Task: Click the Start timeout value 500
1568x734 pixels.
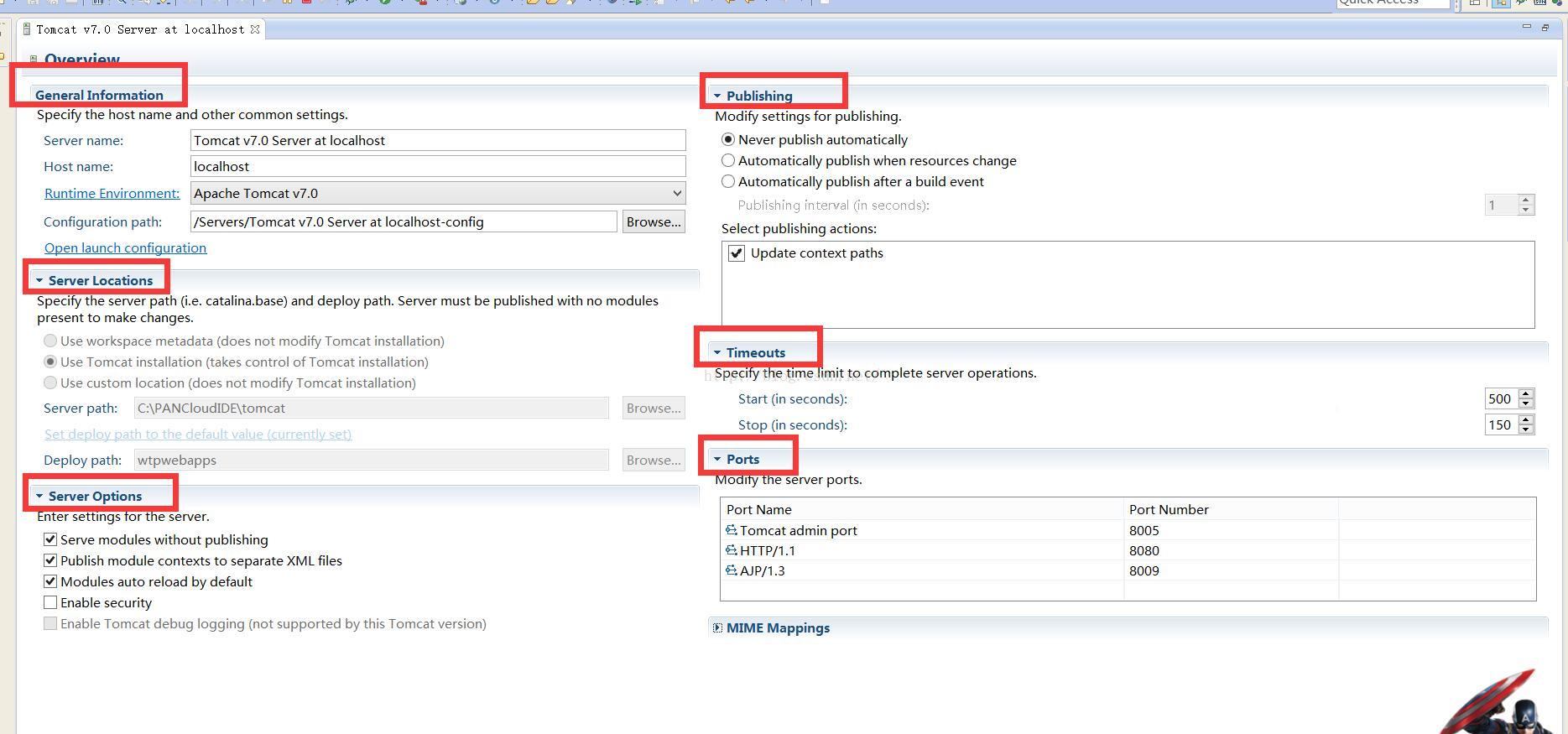Action: coord(1501,398)
